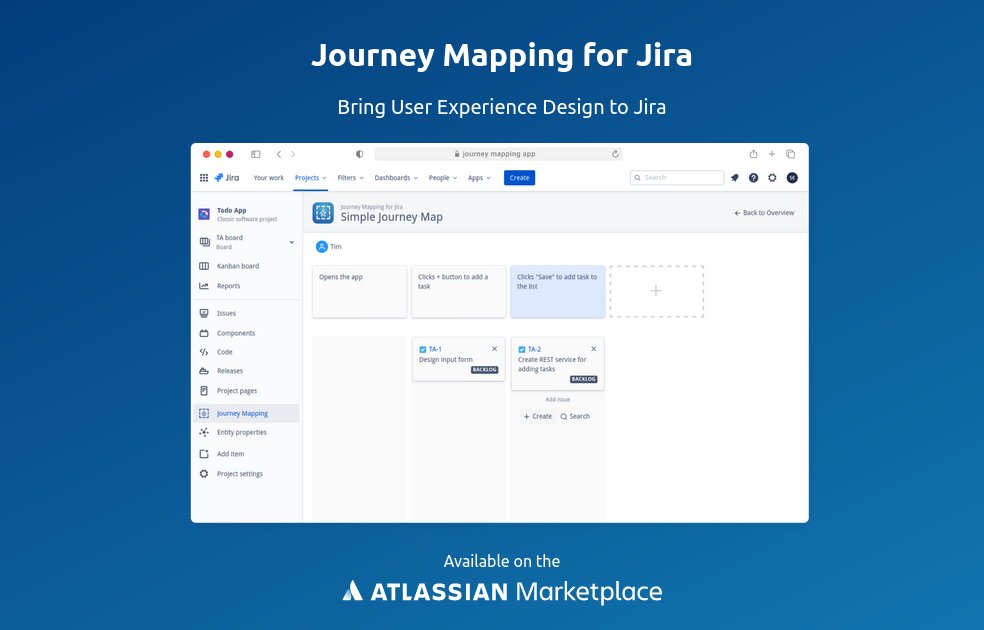The height and width of the screenshot is (630, 984).
Task: Add a new step with the dashed plus card
Action: (x=656, y=291)
